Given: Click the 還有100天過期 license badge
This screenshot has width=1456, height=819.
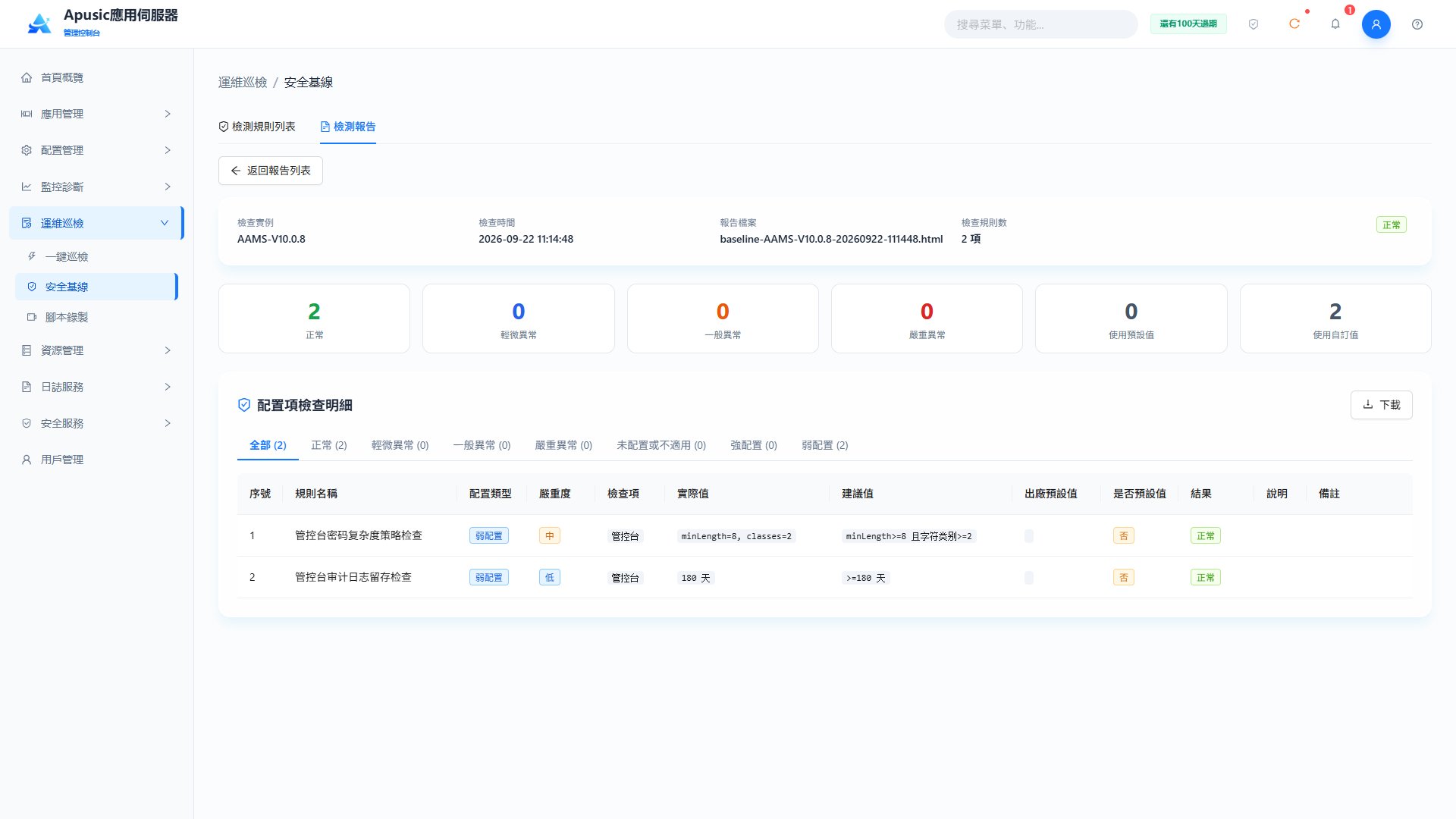Looking at the screenshot, I should 1188,24.
